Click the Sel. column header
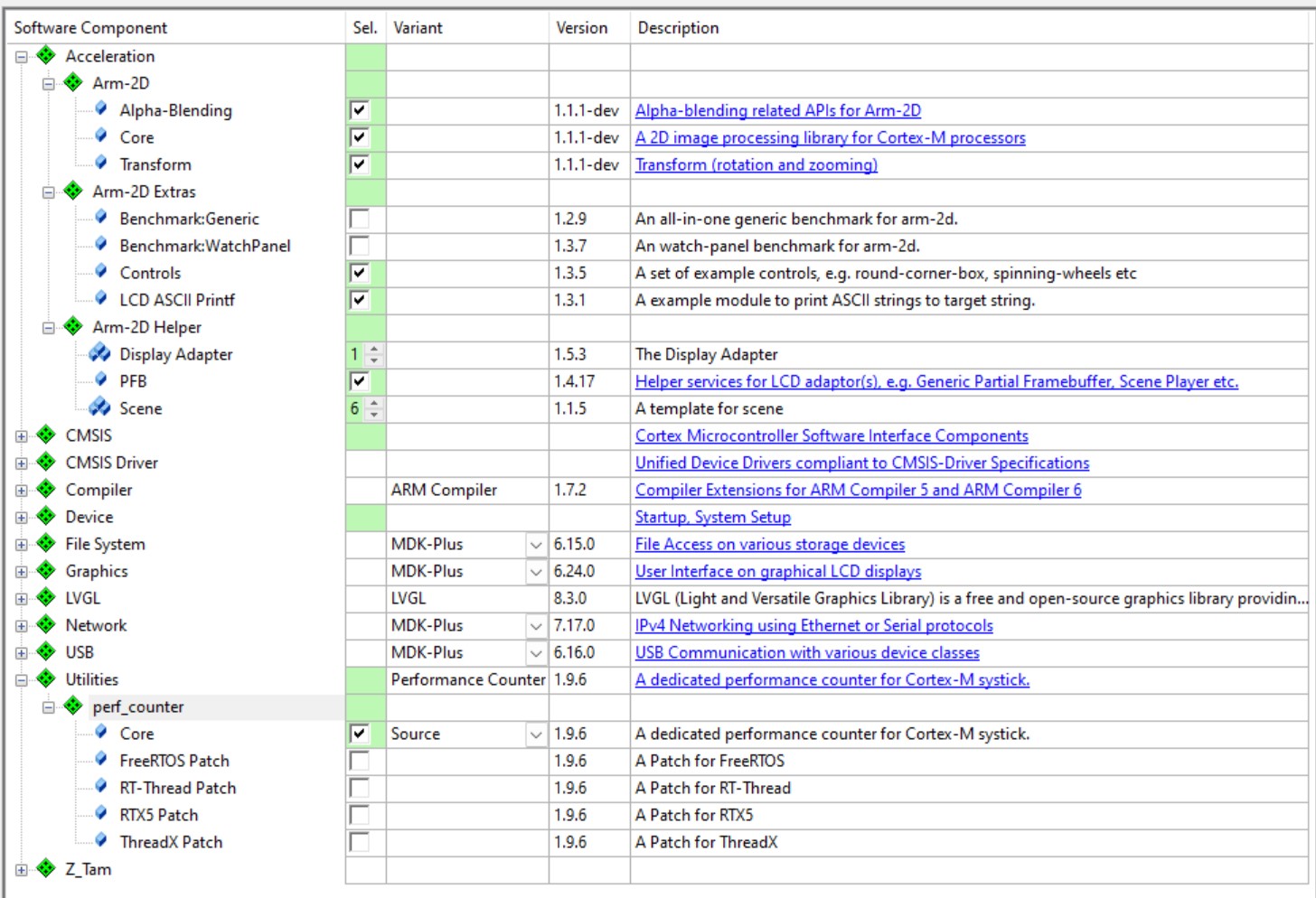Viewport: 1316px width, 898px height. 365,28
